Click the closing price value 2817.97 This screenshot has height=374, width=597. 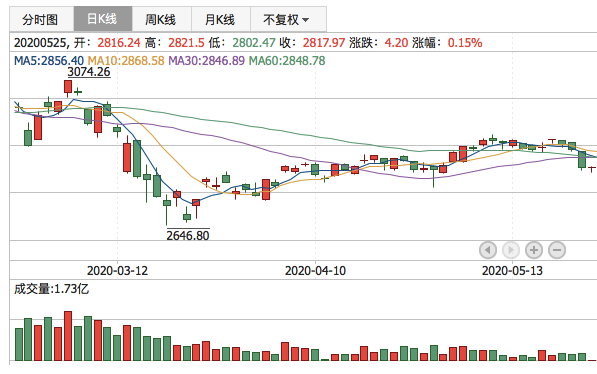pos(324,43)
